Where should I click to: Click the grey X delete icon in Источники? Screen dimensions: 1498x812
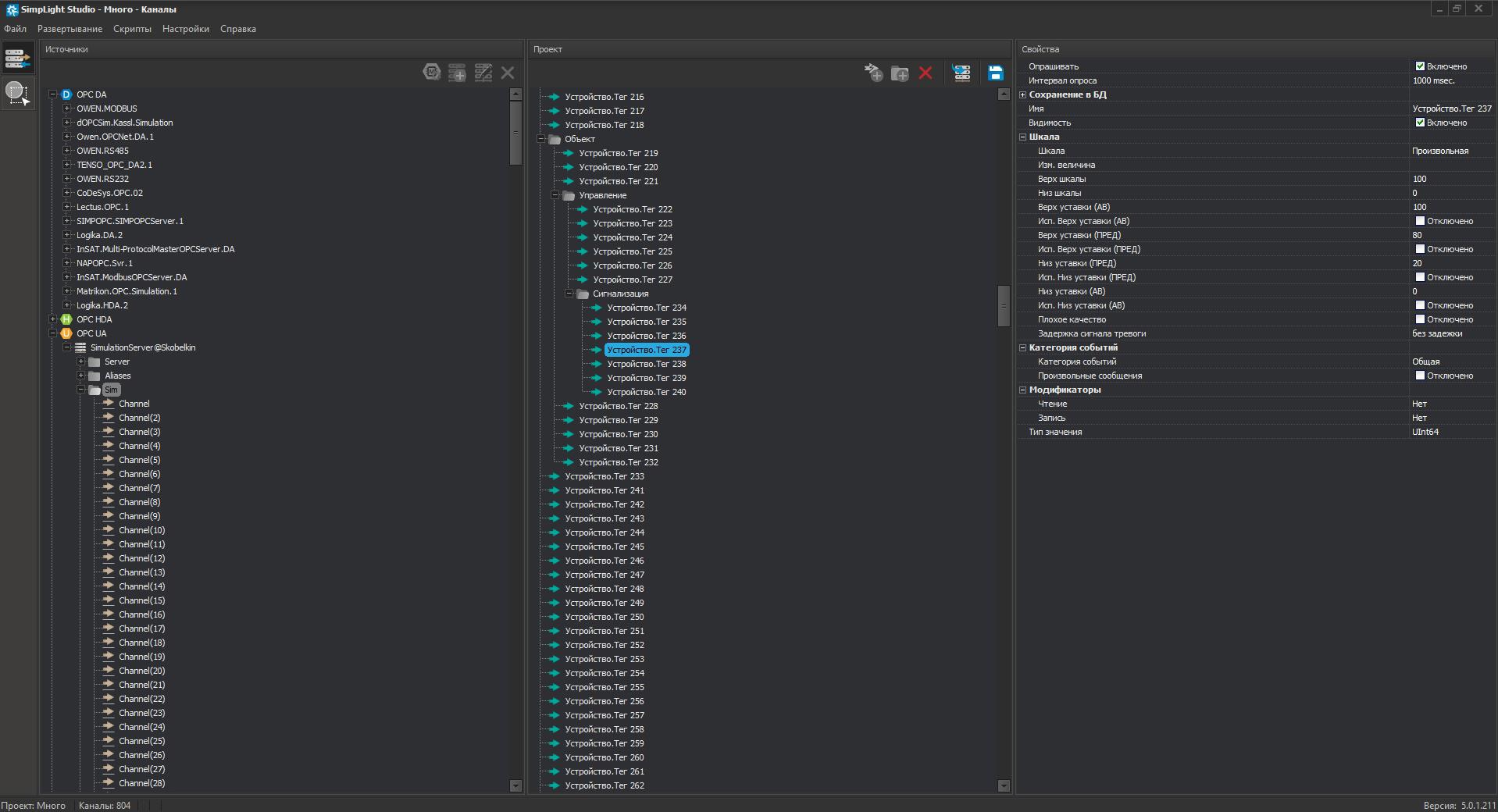(508, 73)
